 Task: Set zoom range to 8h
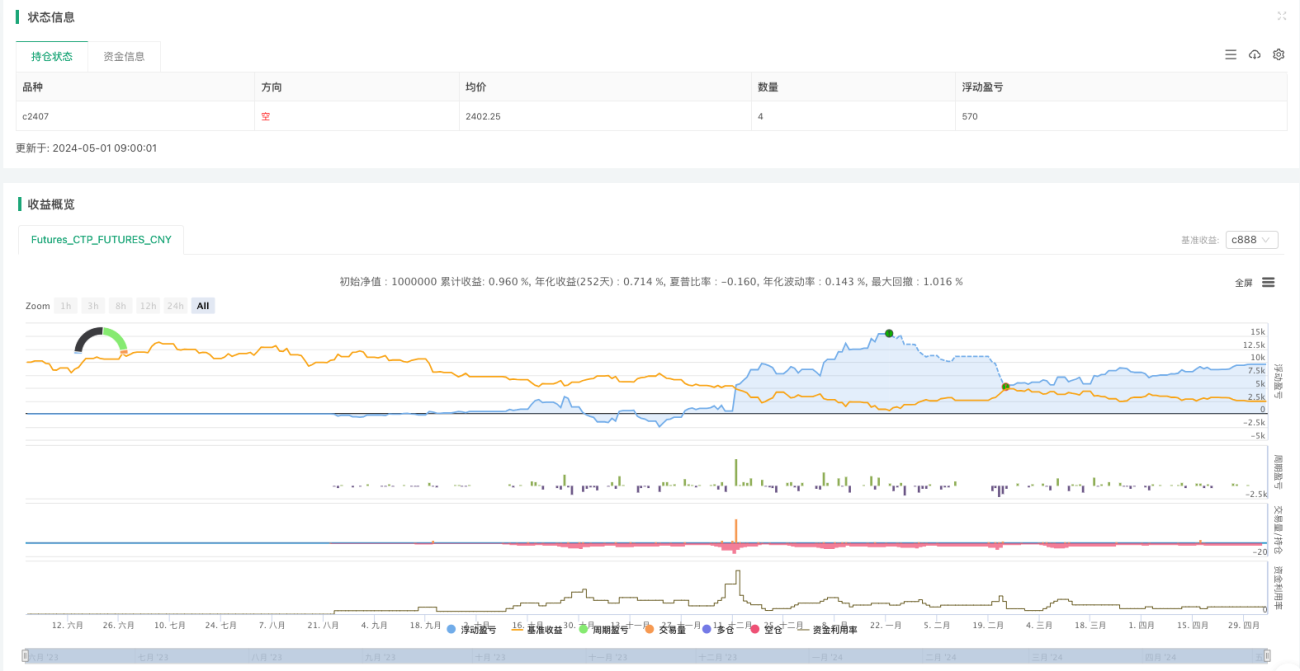click(x=120, y=306)
